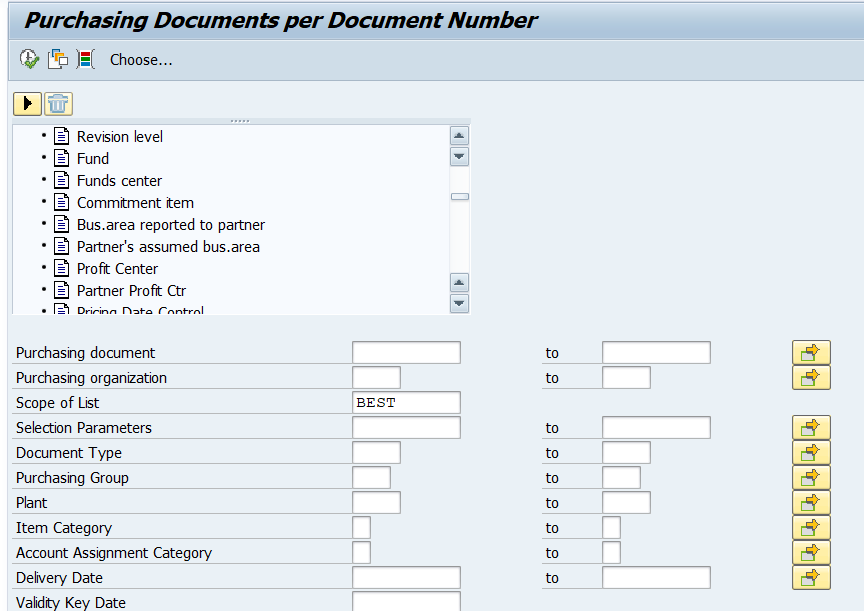Viewport: 864px width, 611px height.
Task: Click the Execute clock icon
Action: [x=29, y=60]
